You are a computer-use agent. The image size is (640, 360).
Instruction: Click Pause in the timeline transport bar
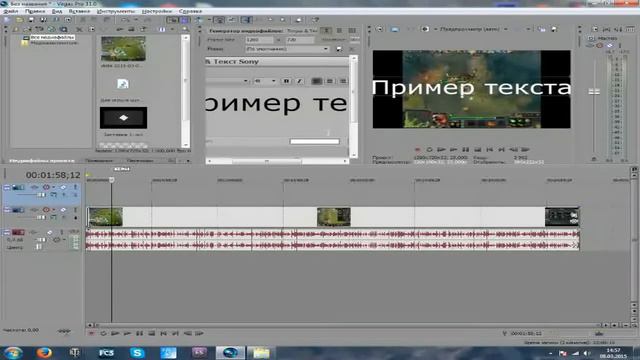point(139,333)
